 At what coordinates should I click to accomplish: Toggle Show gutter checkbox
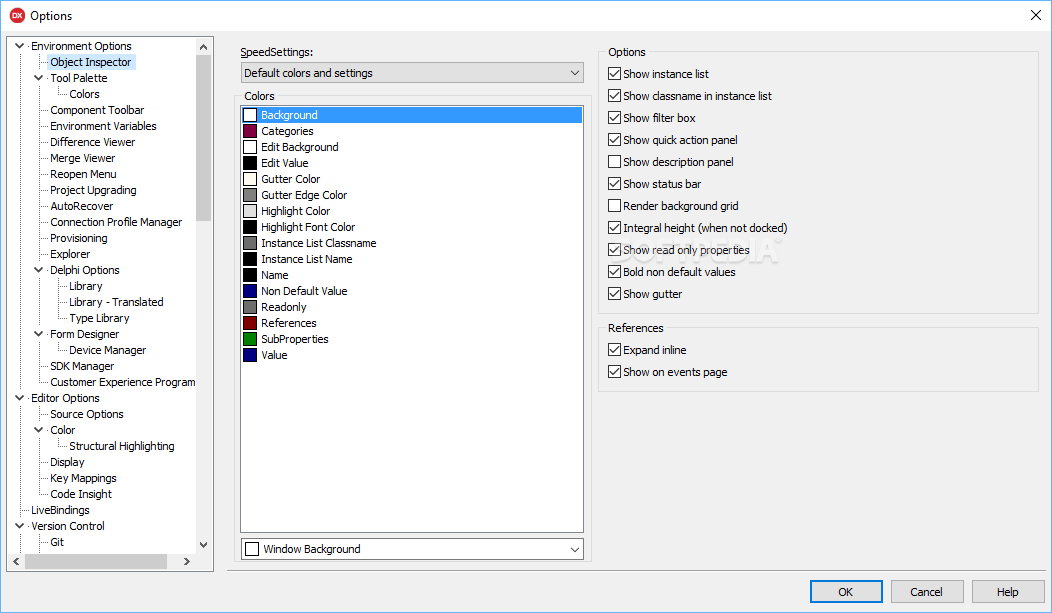coord(614,294)
